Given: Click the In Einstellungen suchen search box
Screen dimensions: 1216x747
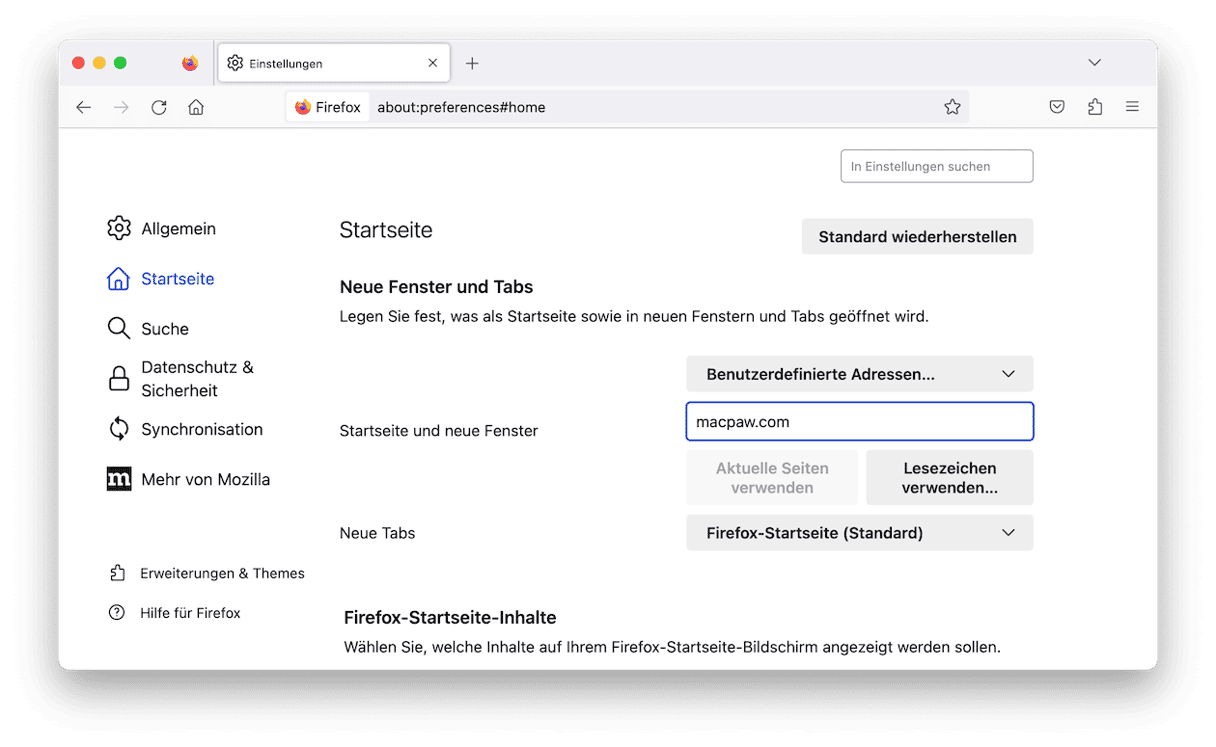Looking at the screenshot, I should pos(936,166).
